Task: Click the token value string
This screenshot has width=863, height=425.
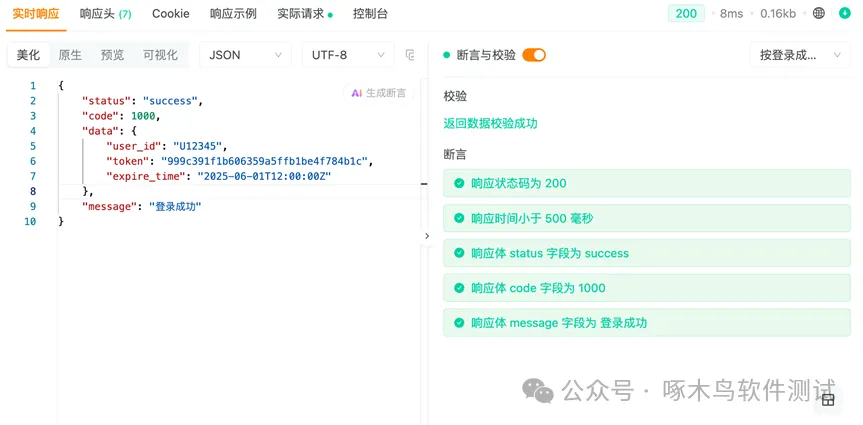Action: [264, 161]
